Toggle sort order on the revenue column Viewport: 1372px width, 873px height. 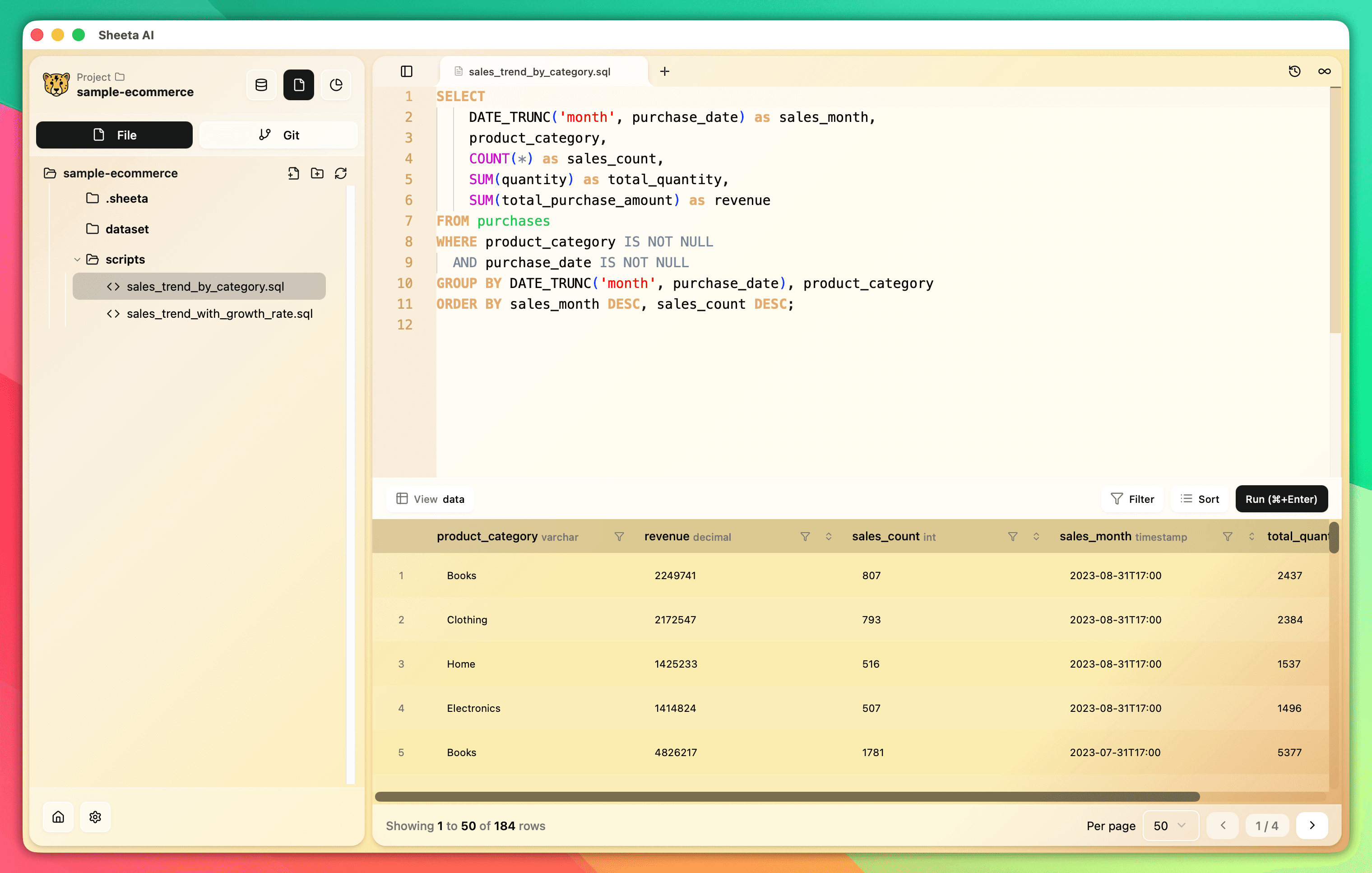click(x=829, y=536)
